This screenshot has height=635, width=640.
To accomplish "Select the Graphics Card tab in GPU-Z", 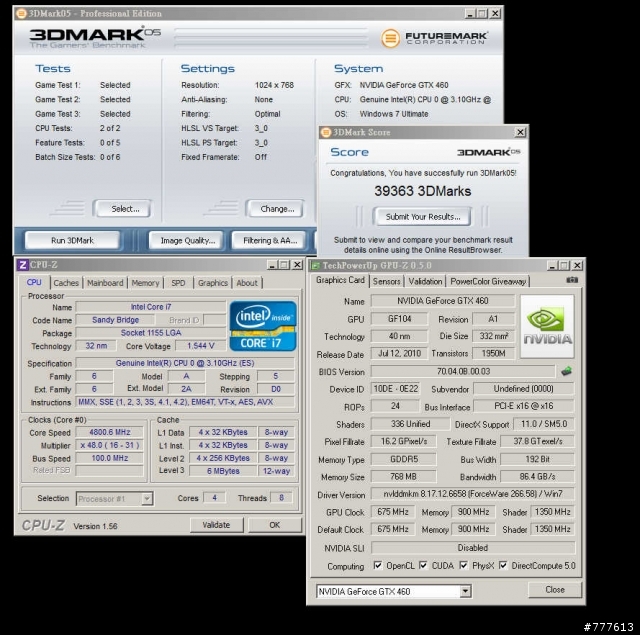I will (x=340, y=280).
